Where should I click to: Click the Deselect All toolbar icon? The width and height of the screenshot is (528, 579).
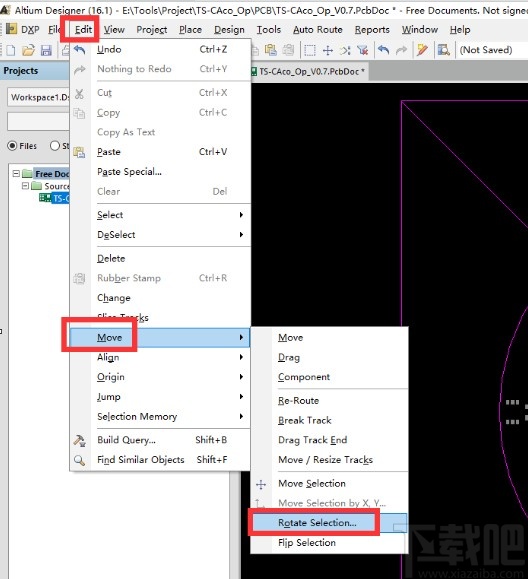[x=345, y=50]
